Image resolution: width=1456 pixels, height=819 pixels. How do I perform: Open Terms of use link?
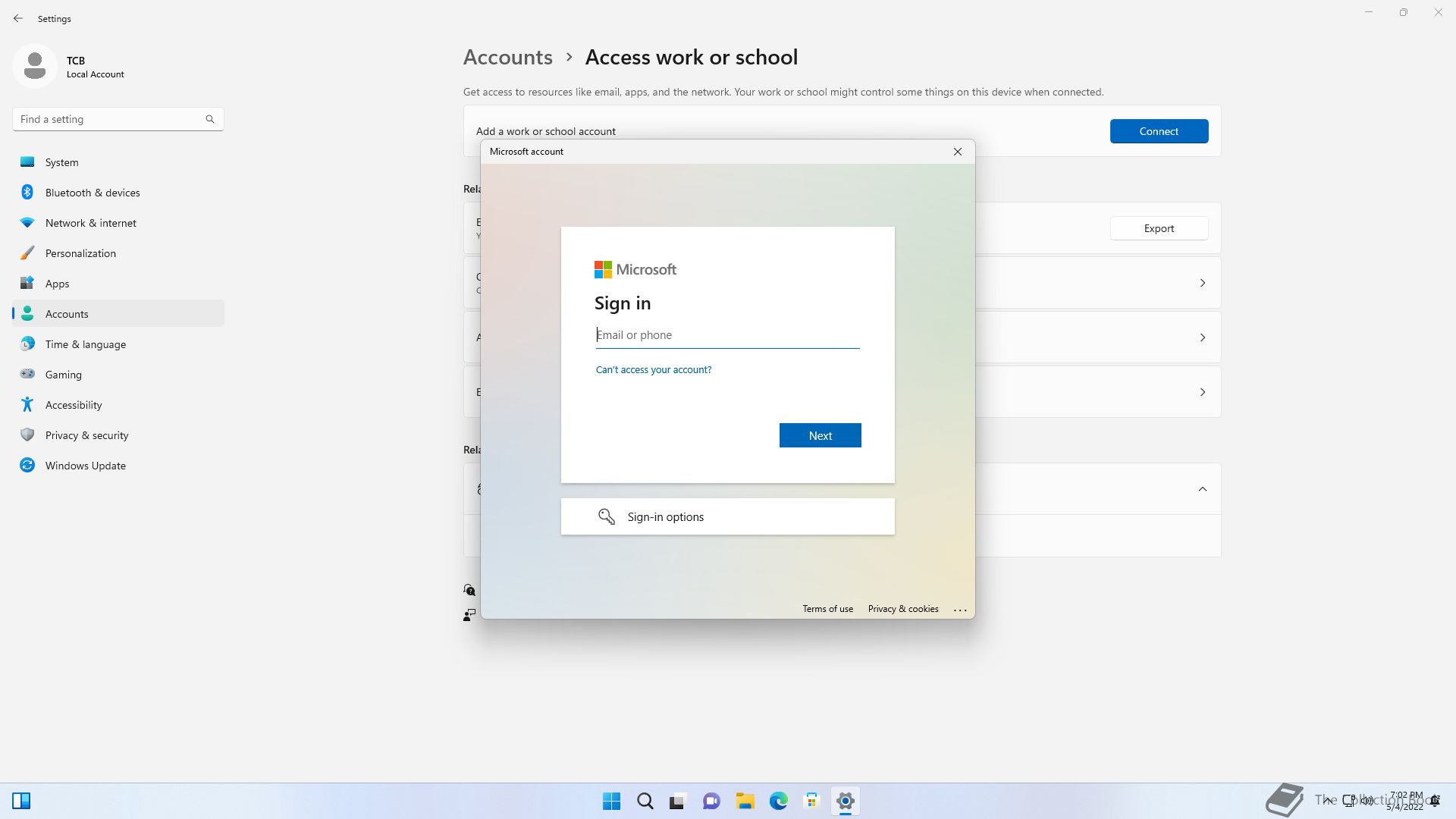[x=827, y=609]
